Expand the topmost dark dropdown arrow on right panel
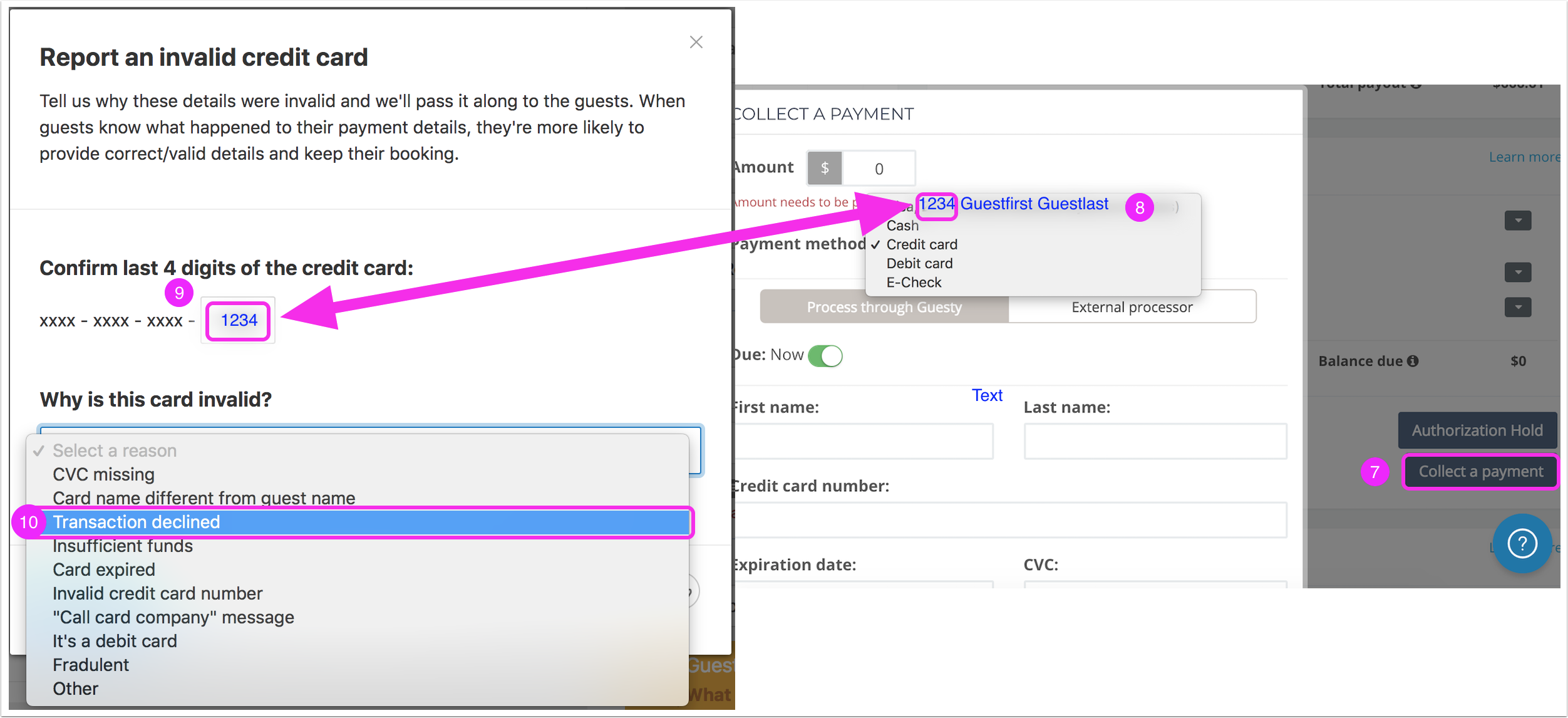The width and height of the screenshot is (1568, 718). click(1518, 221)
